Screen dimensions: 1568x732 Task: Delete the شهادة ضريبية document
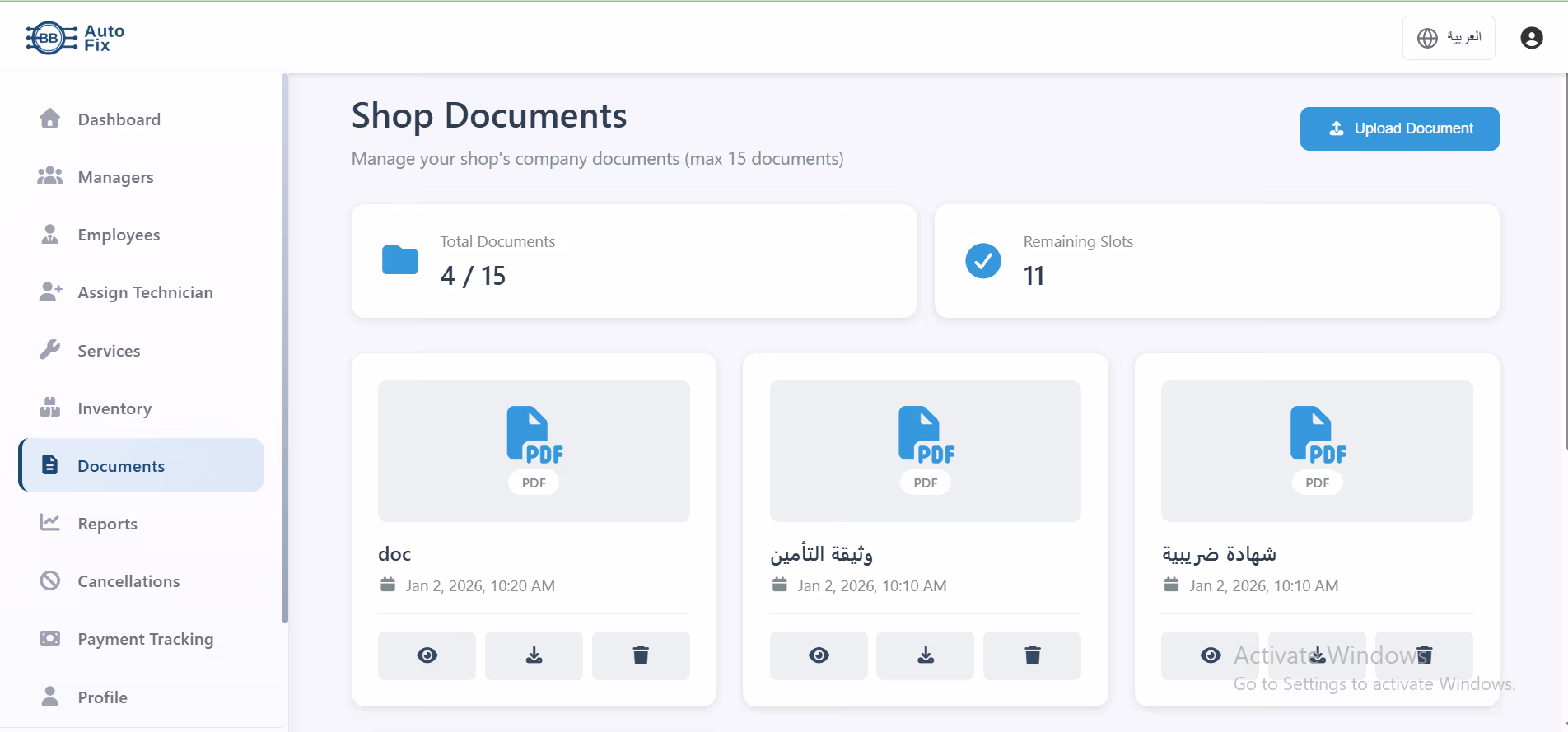click(x=1424, y=655)
